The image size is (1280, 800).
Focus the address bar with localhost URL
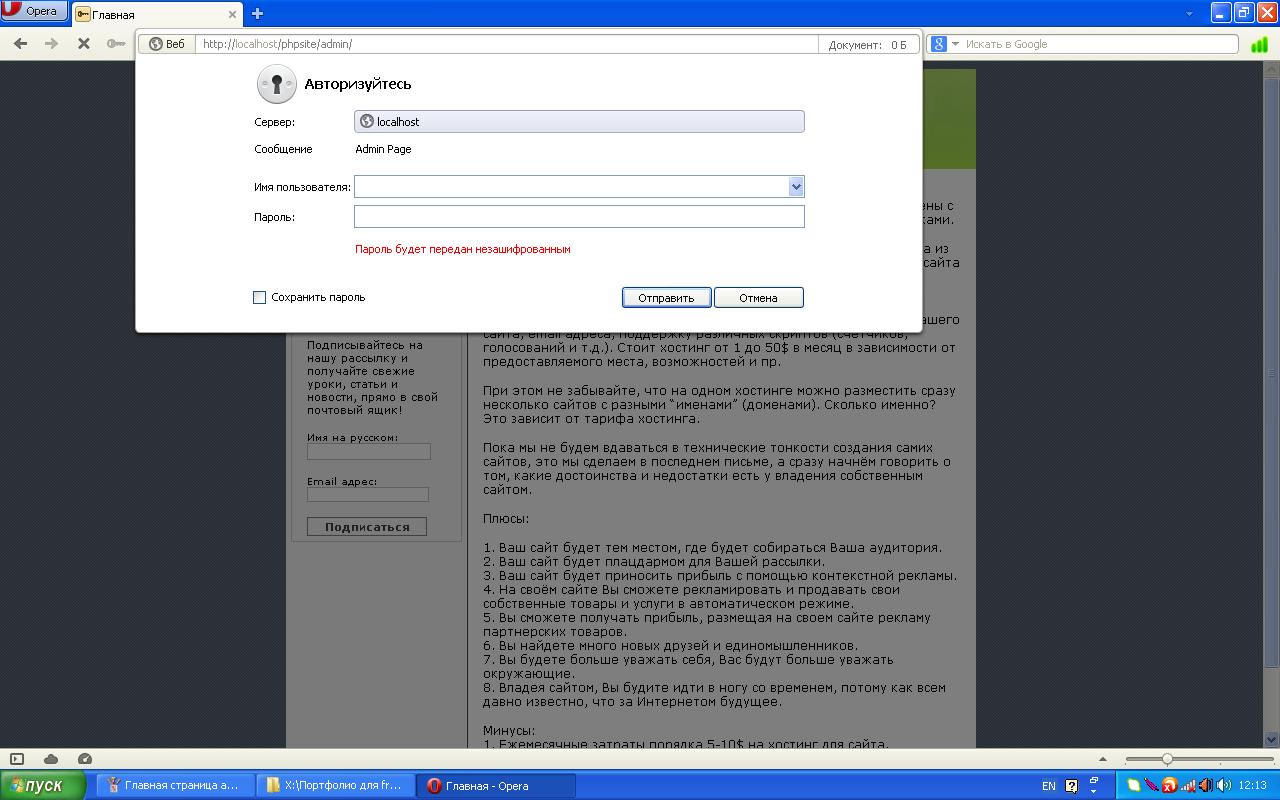click(506, 44)
